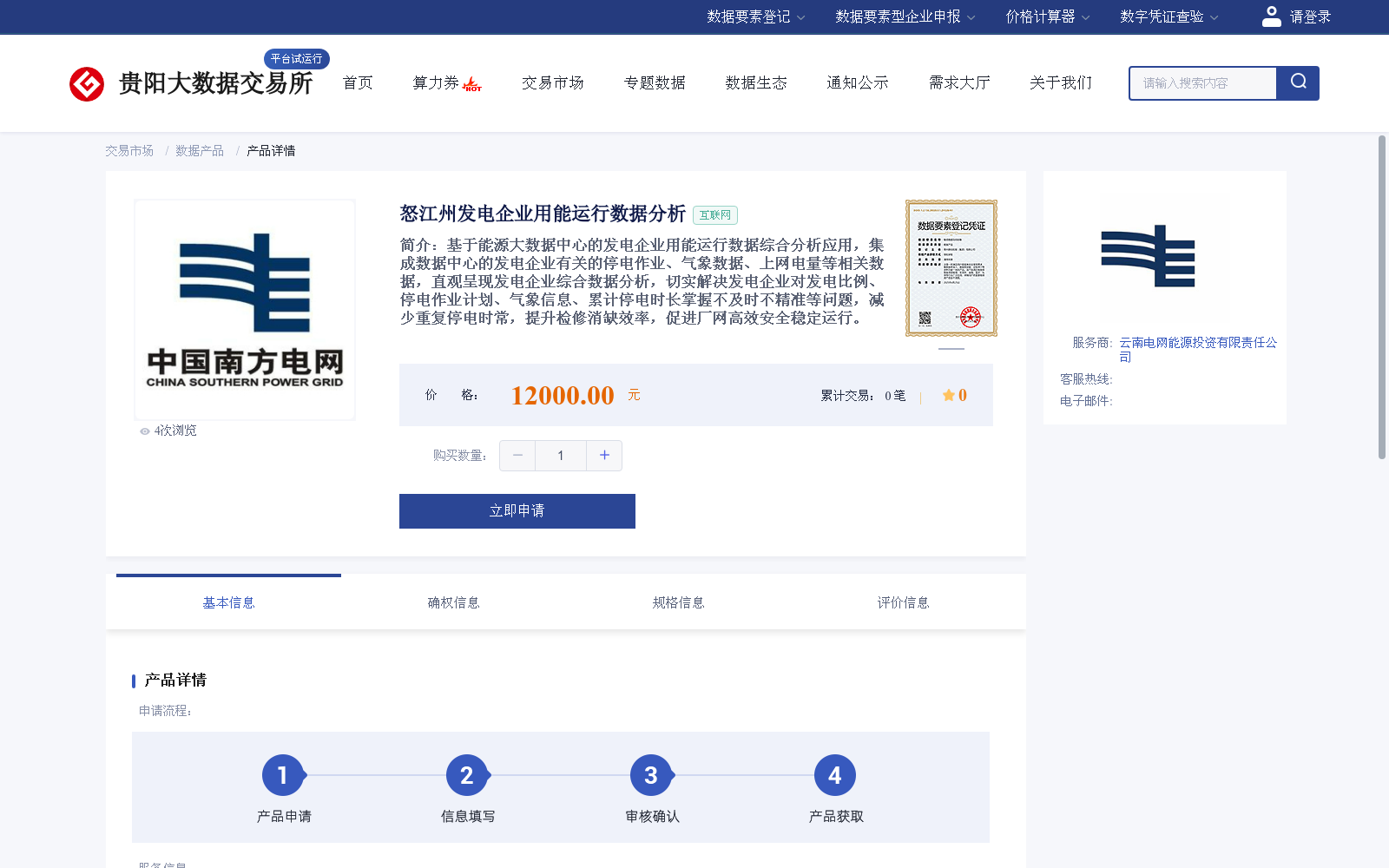The image size is (1389, 868).
Task: Click the red exchange logo icon
Action: pos(87,84)
